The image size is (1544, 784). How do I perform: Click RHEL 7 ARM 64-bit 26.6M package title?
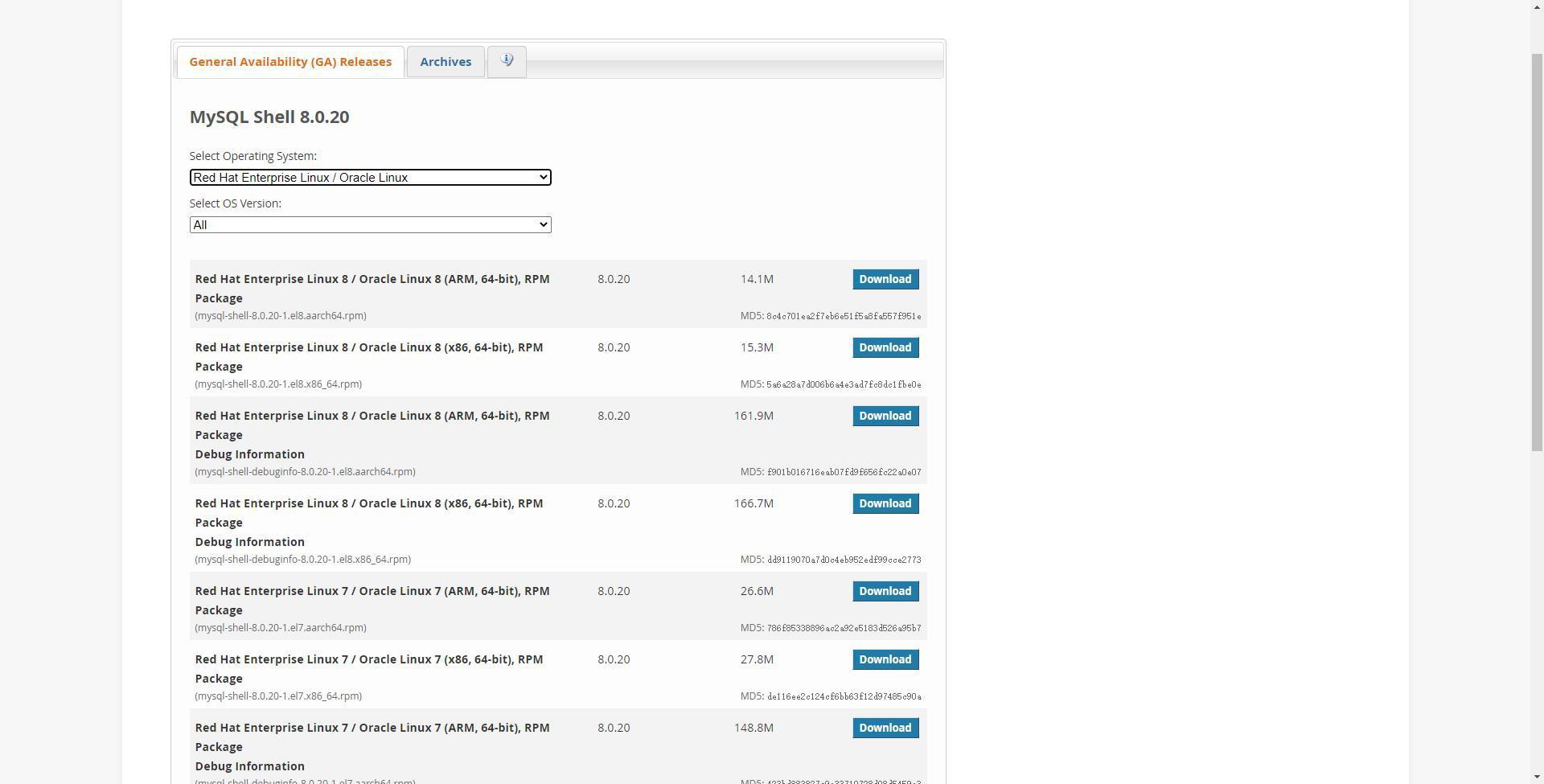click(x=372, y=601)
